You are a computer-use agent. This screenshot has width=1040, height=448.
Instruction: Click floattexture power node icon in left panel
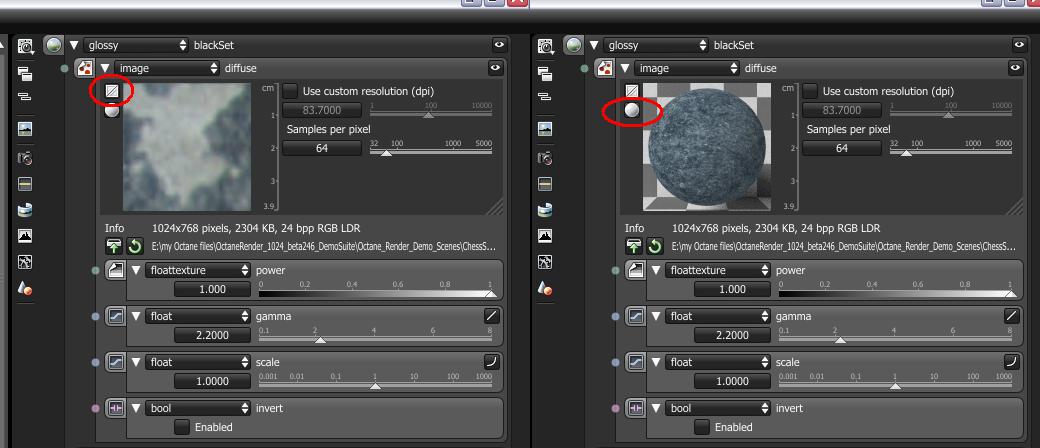tap(116, 270)
